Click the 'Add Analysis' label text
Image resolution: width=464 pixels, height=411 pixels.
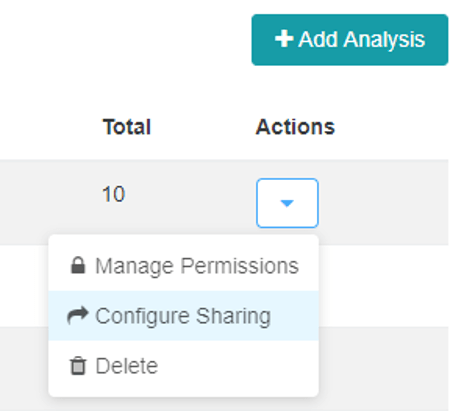[x=362, y=40]
